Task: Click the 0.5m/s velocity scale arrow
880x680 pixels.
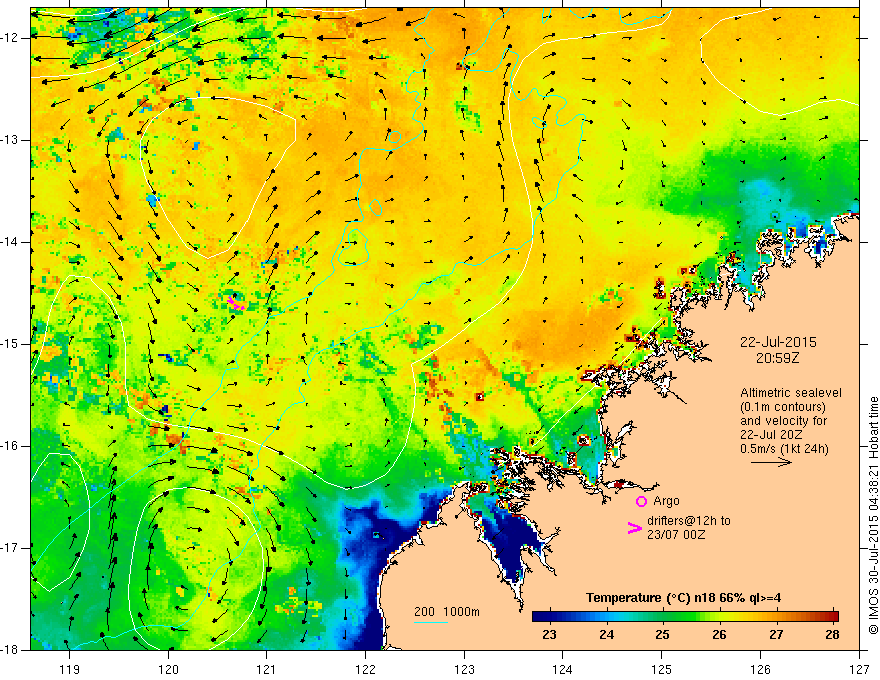Action: [772, 462]
